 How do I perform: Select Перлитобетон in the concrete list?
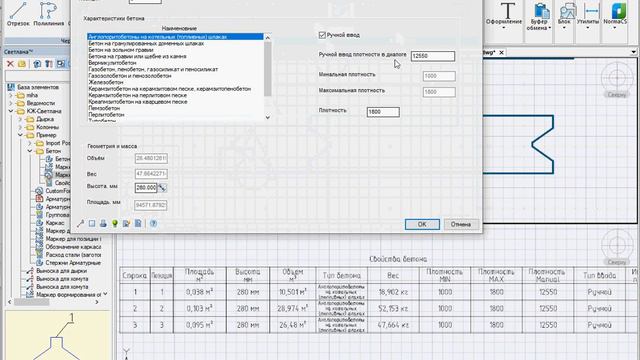pyautogui.click(x=106, y=115)
